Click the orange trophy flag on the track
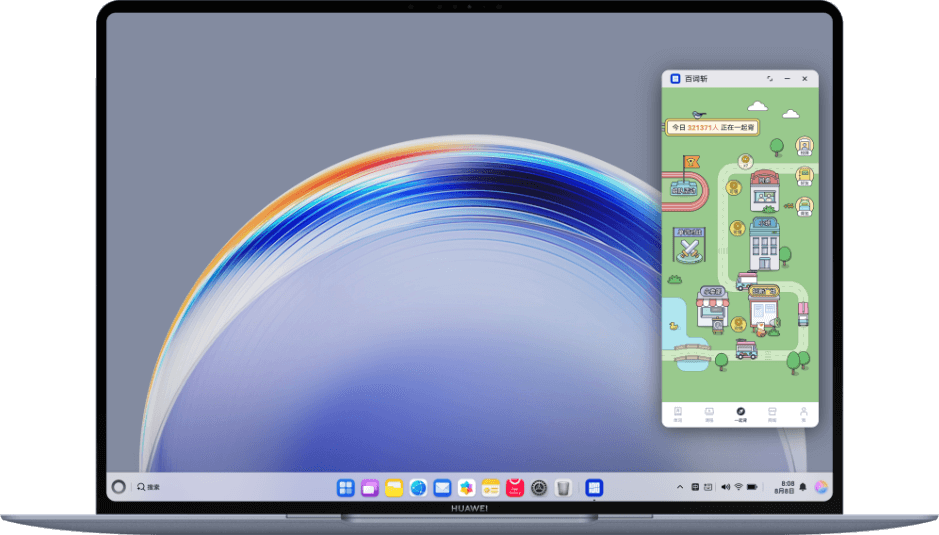The height and width of the screenshot is (535, 939). coord(691,162)
